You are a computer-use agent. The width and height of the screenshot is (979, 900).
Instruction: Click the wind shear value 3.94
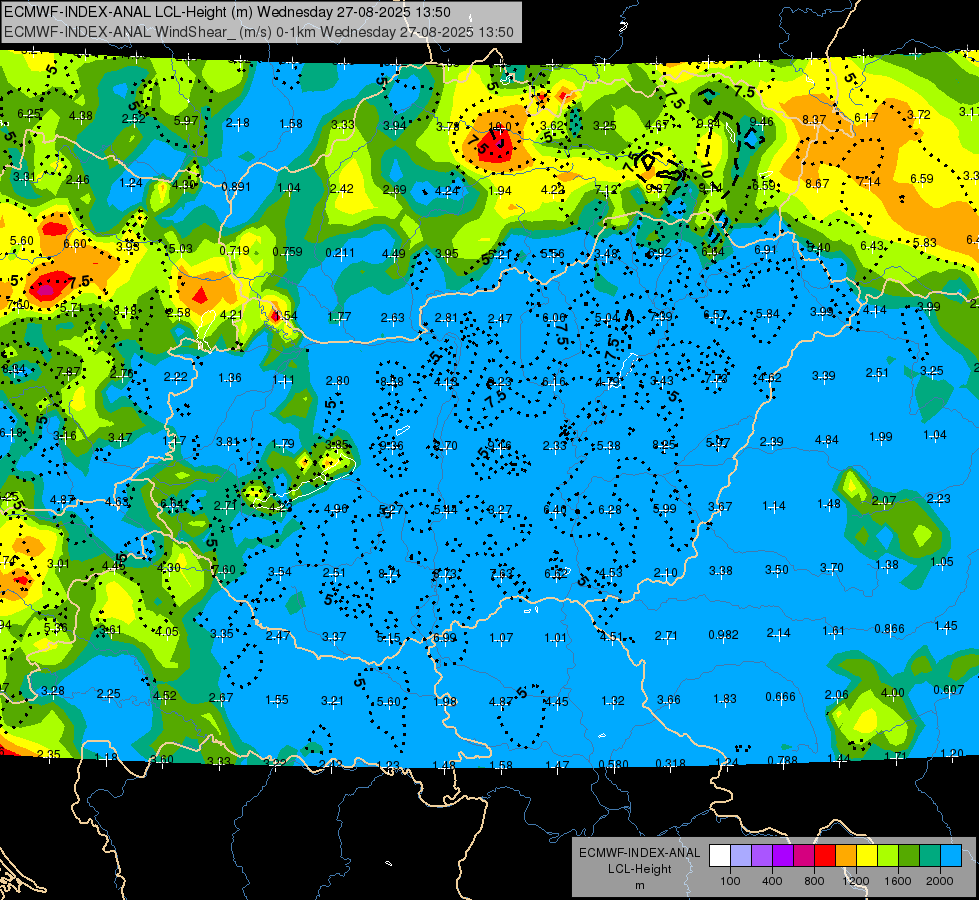click(395, 126)
